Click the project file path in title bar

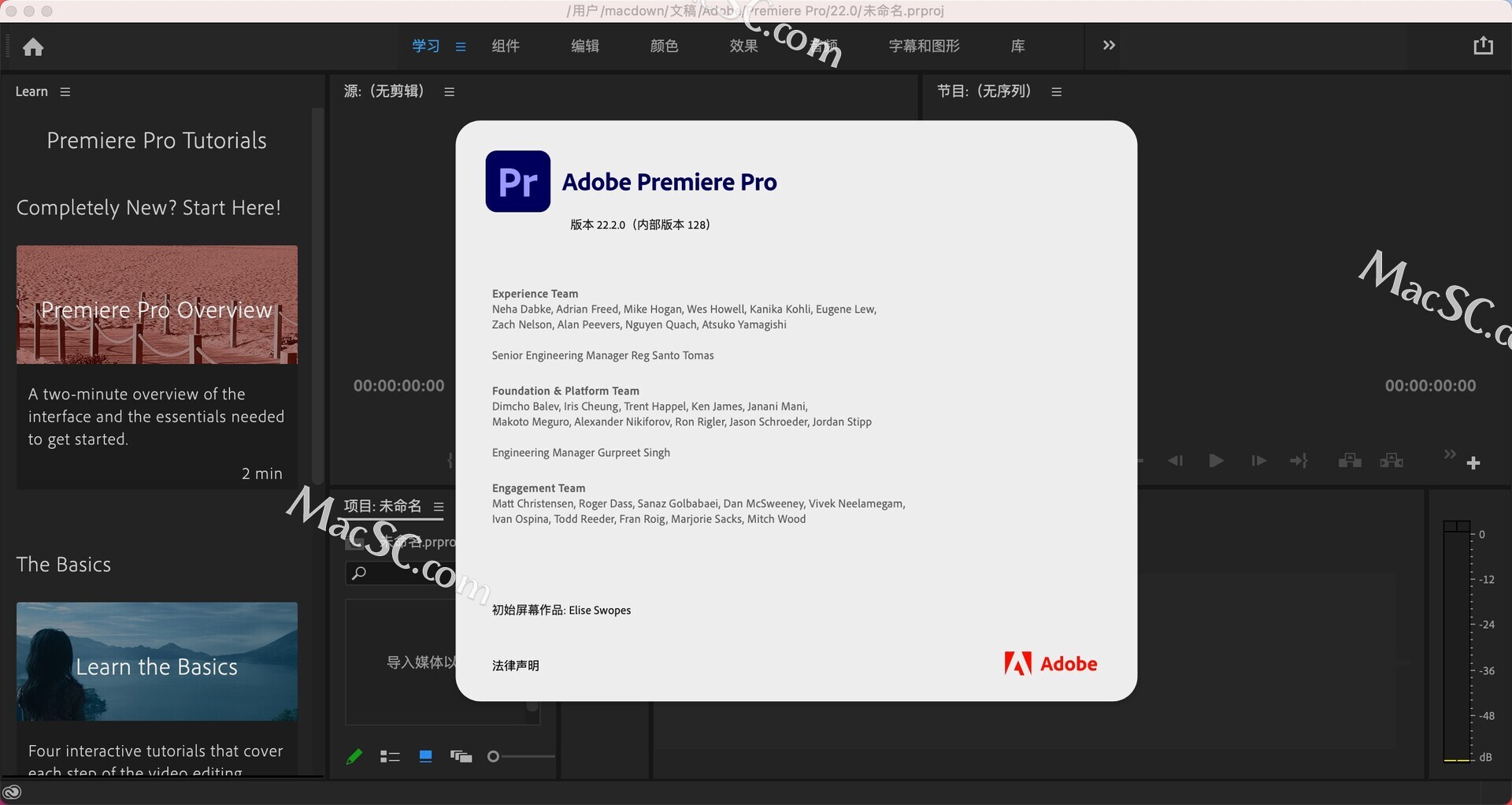pos(755,11)
